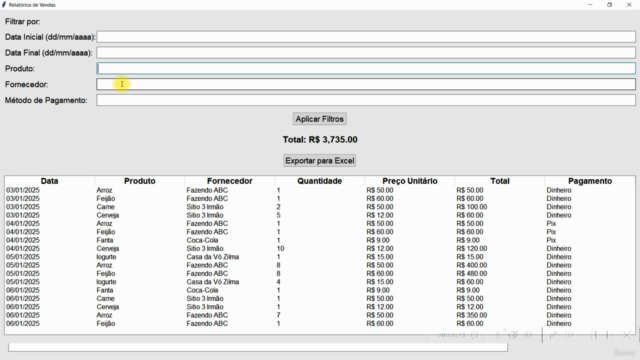
Task: Select the R$ 480.00 total cell
Action: click(x=471, y=273)
